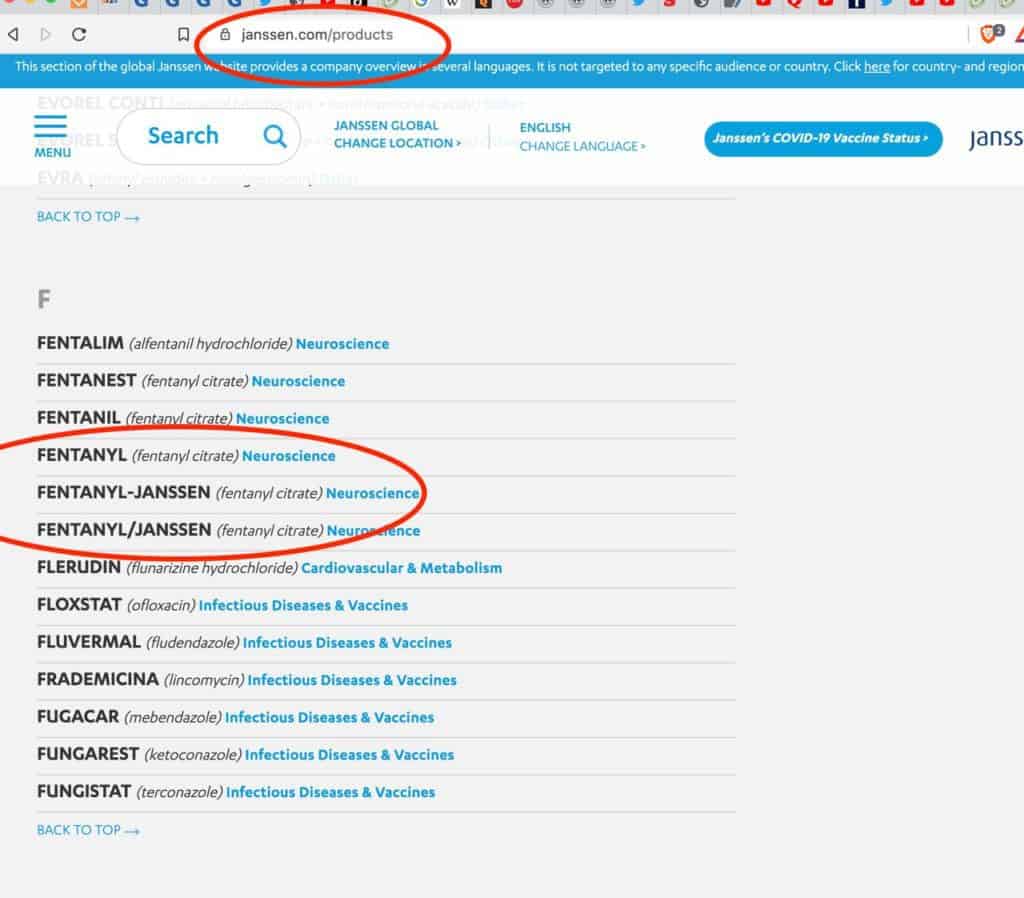Viewport: 1024px width, 898px height.
Task: Open the hamburger MENU icon
Action: coord(51,132)
